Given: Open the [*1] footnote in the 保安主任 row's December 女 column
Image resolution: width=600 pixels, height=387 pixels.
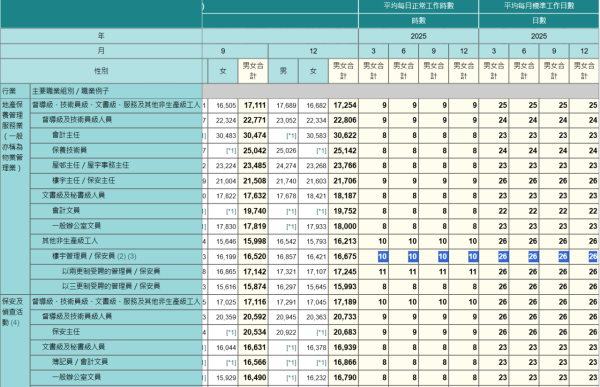Looking at the screenshot, I should coord(321,333).
